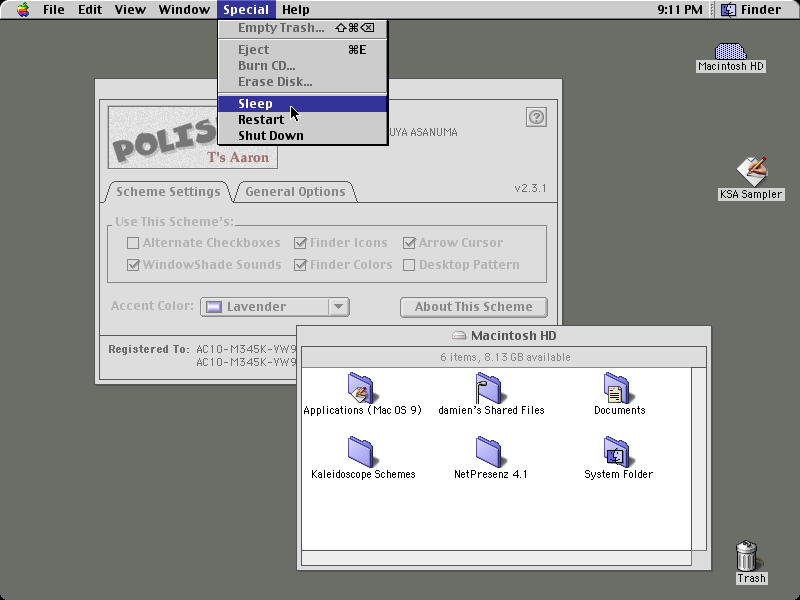The height and width of the screenshot is (600, 800).
Task: Click the '6 items, 8.13 GB available' status text
Action: point(505,357)
